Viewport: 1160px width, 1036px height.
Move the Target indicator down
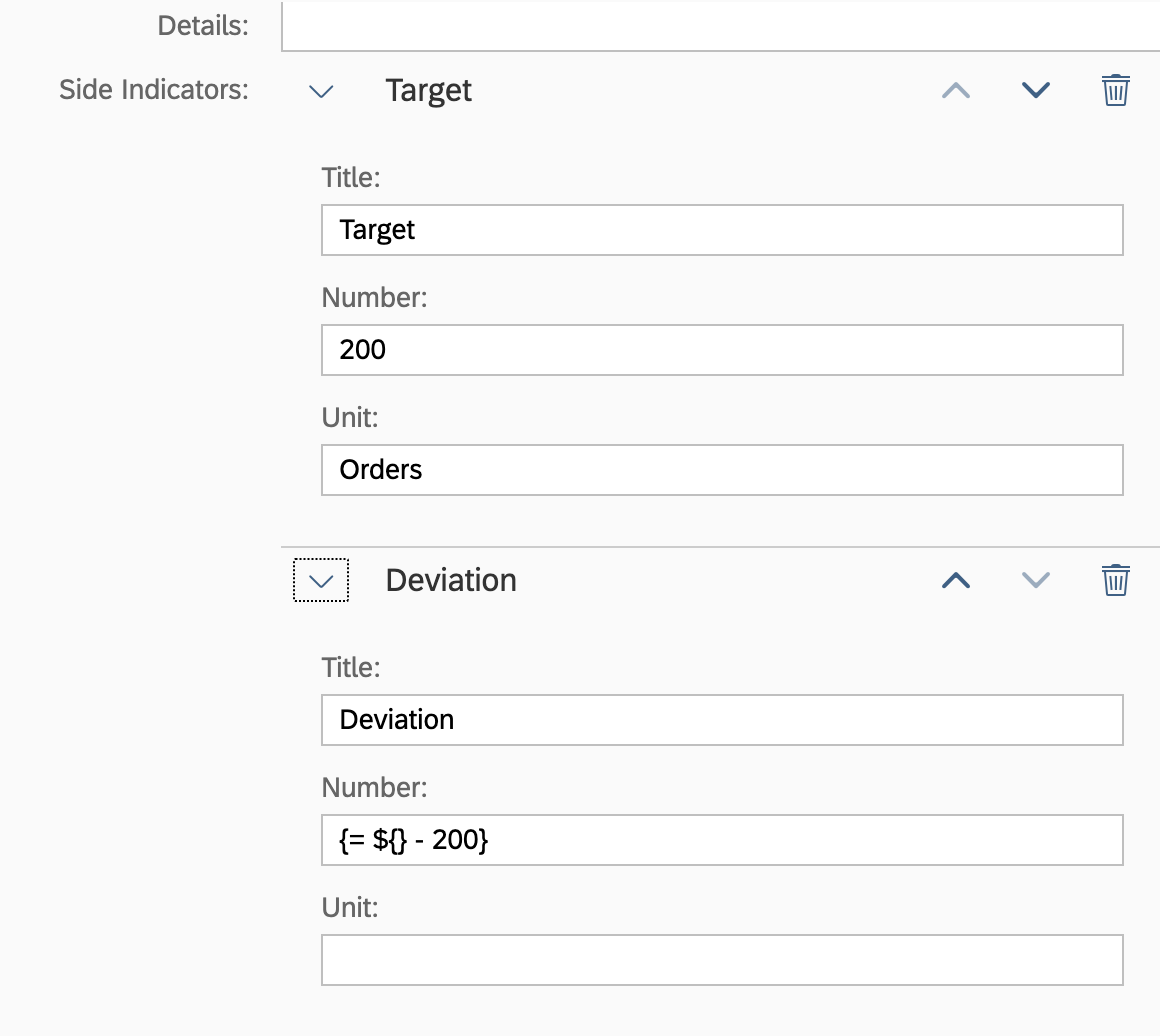pos(1035,89)
